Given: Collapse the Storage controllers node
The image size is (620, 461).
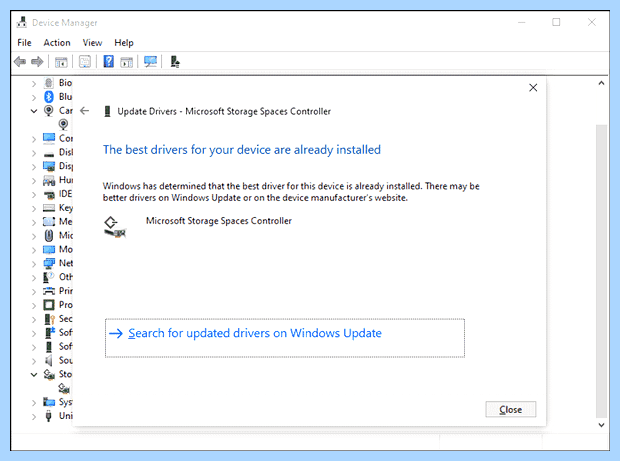Looking at the screenshot, I should click(34, 374).
